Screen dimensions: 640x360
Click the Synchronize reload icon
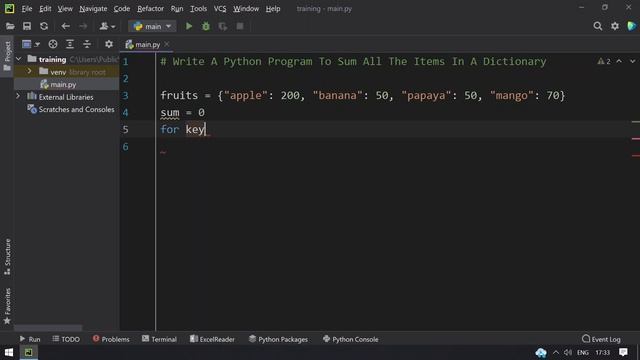click(x=44, y=27)
